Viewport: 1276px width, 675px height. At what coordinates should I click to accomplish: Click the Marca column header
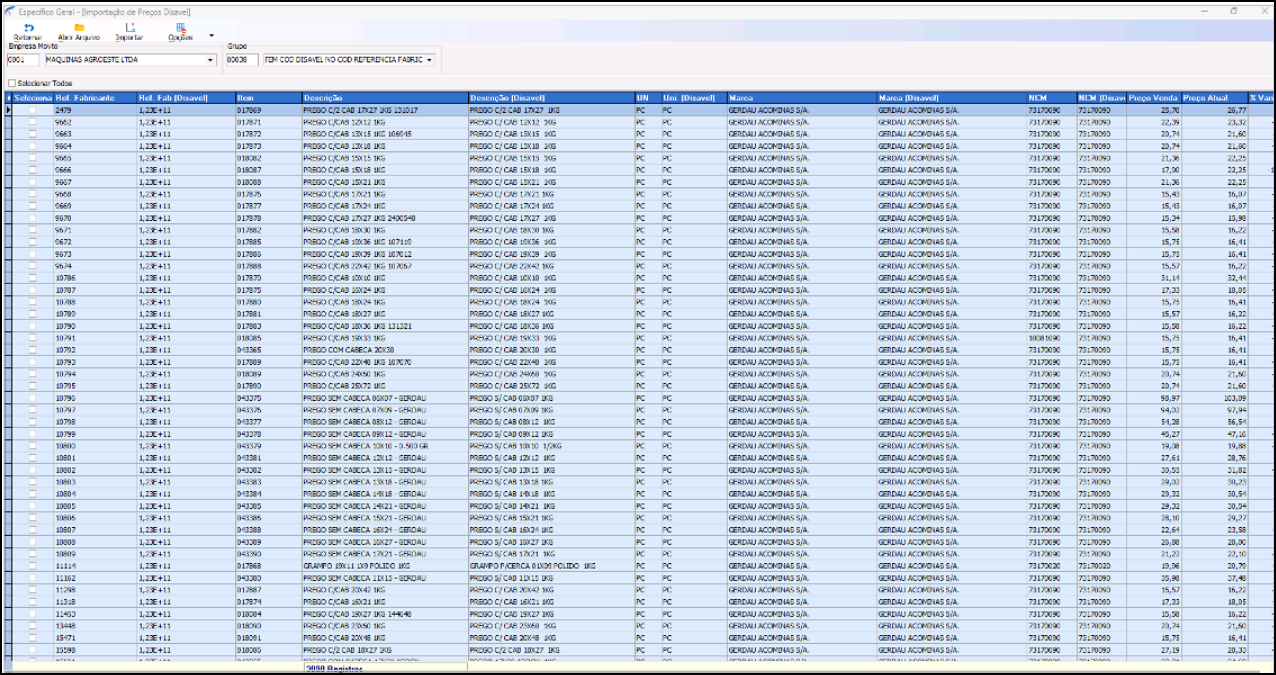(802, 98)
